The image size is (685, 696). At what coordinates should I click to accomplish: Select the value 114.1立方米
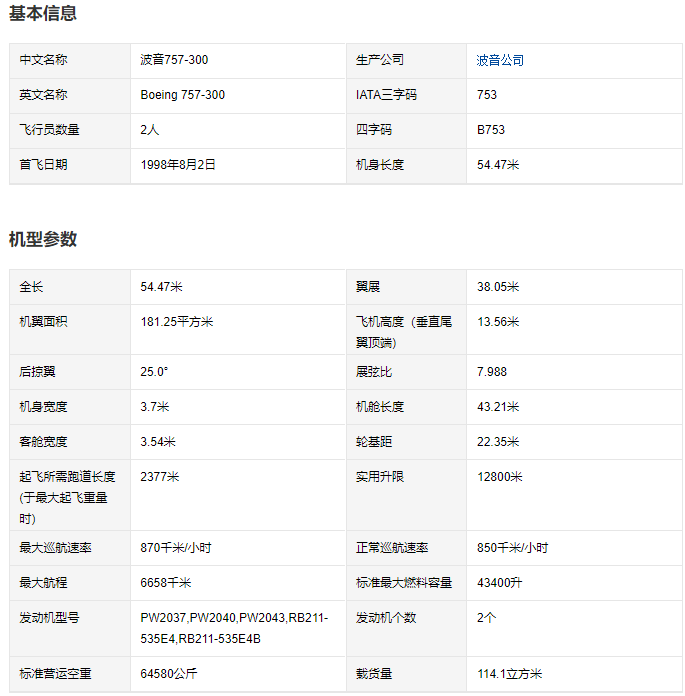[x=509, y=674]
